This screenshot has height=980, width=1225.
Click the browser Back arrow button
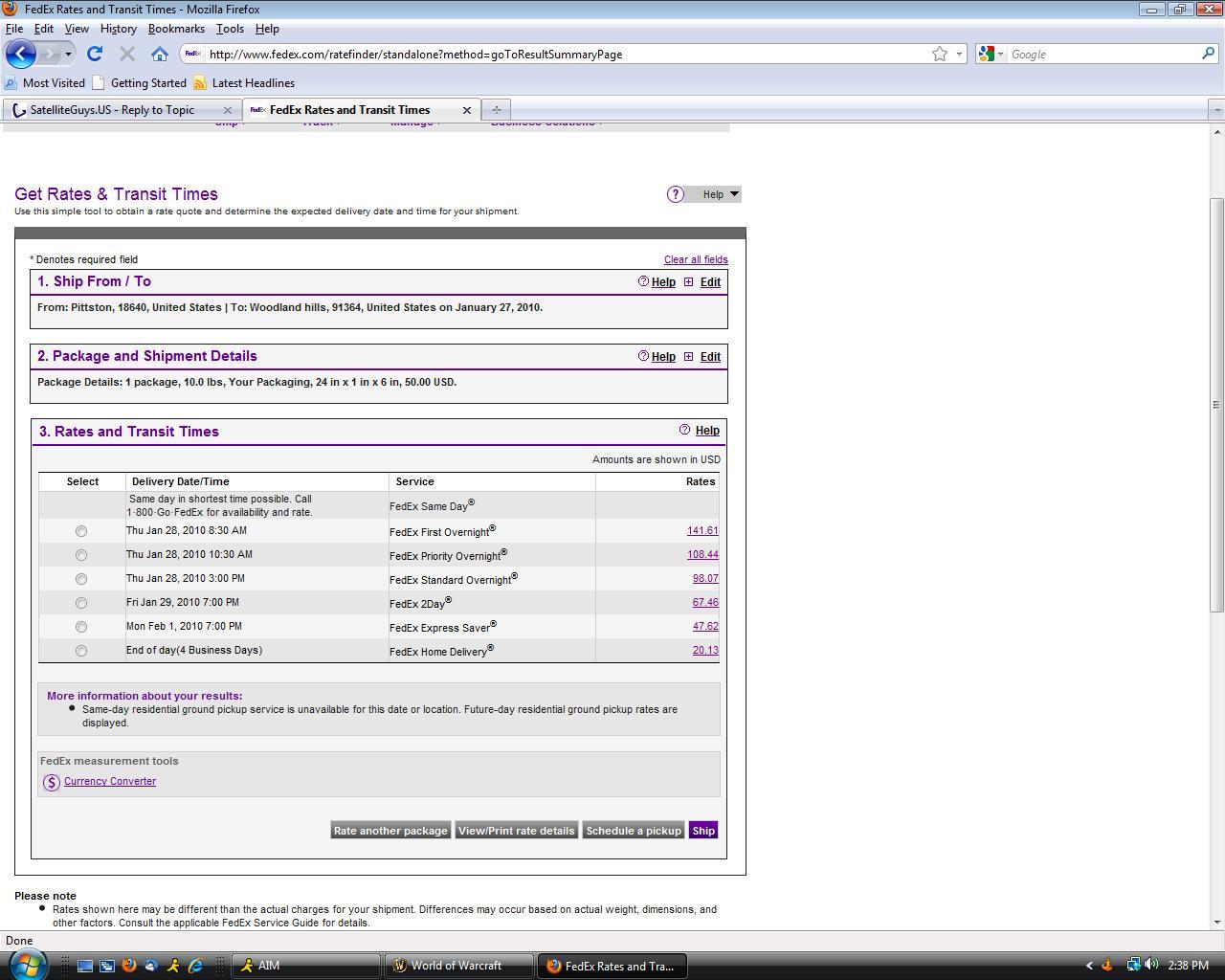pyautogui.click(x=21, y=54)
